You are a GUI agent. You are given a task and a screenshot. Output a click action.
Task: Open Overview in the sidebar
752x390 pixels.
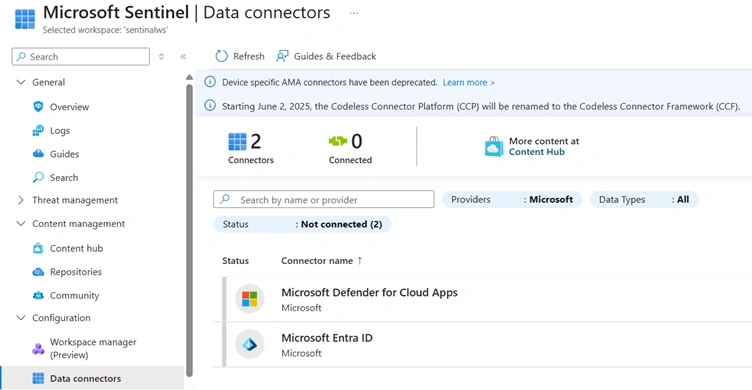coord(70,107)
